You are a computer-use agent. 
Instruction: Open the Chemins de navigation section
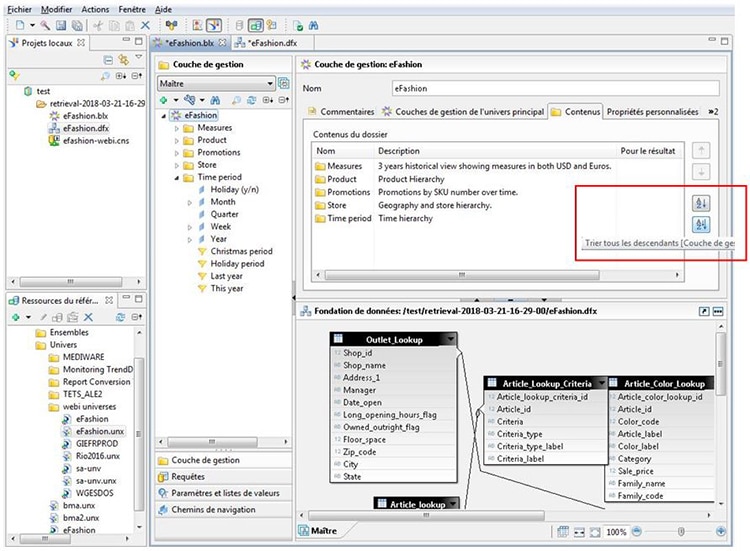(x=223, y=510)
